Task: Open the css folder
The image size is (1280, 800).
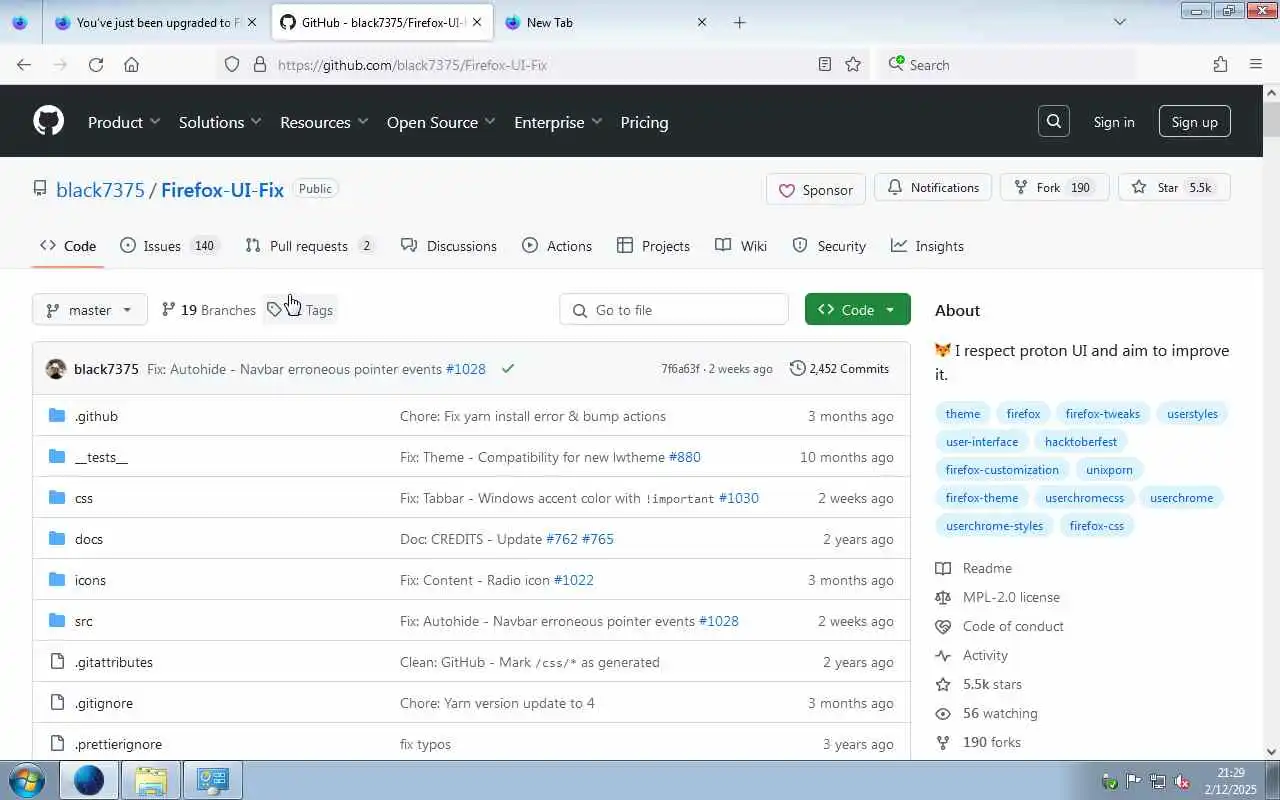Action: [84, 498]
